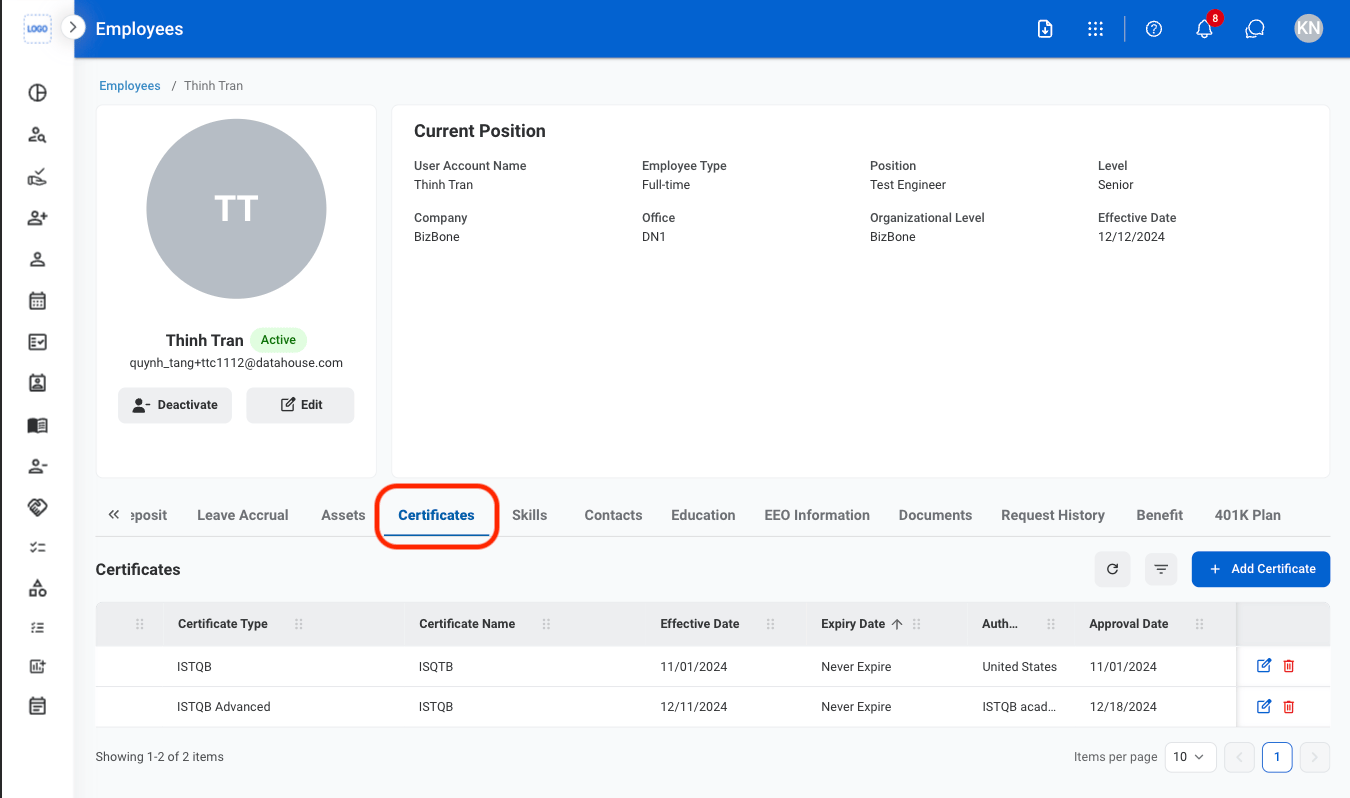Sort by the Certificate Name column header
The height and width of the screenshot is (798, 1350).
[x=467, y=624]
